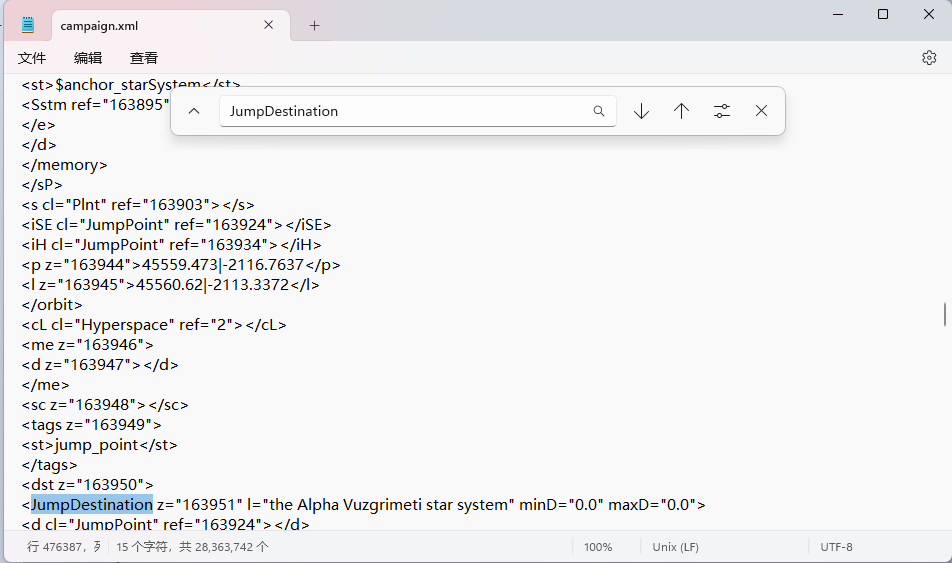
Task: Click the 100% zoom level in status bar
Action: click(598, 547)
